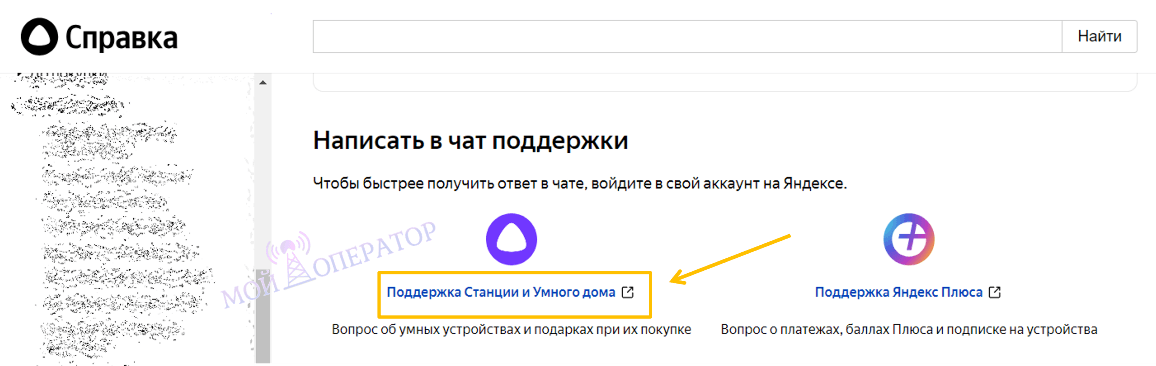Image resolution: width=1156 pixels, height=366 pixels.
Task: Open Поддержка Яндекс Плюса link
Action: pyautogui.click(x=899, y=292)
